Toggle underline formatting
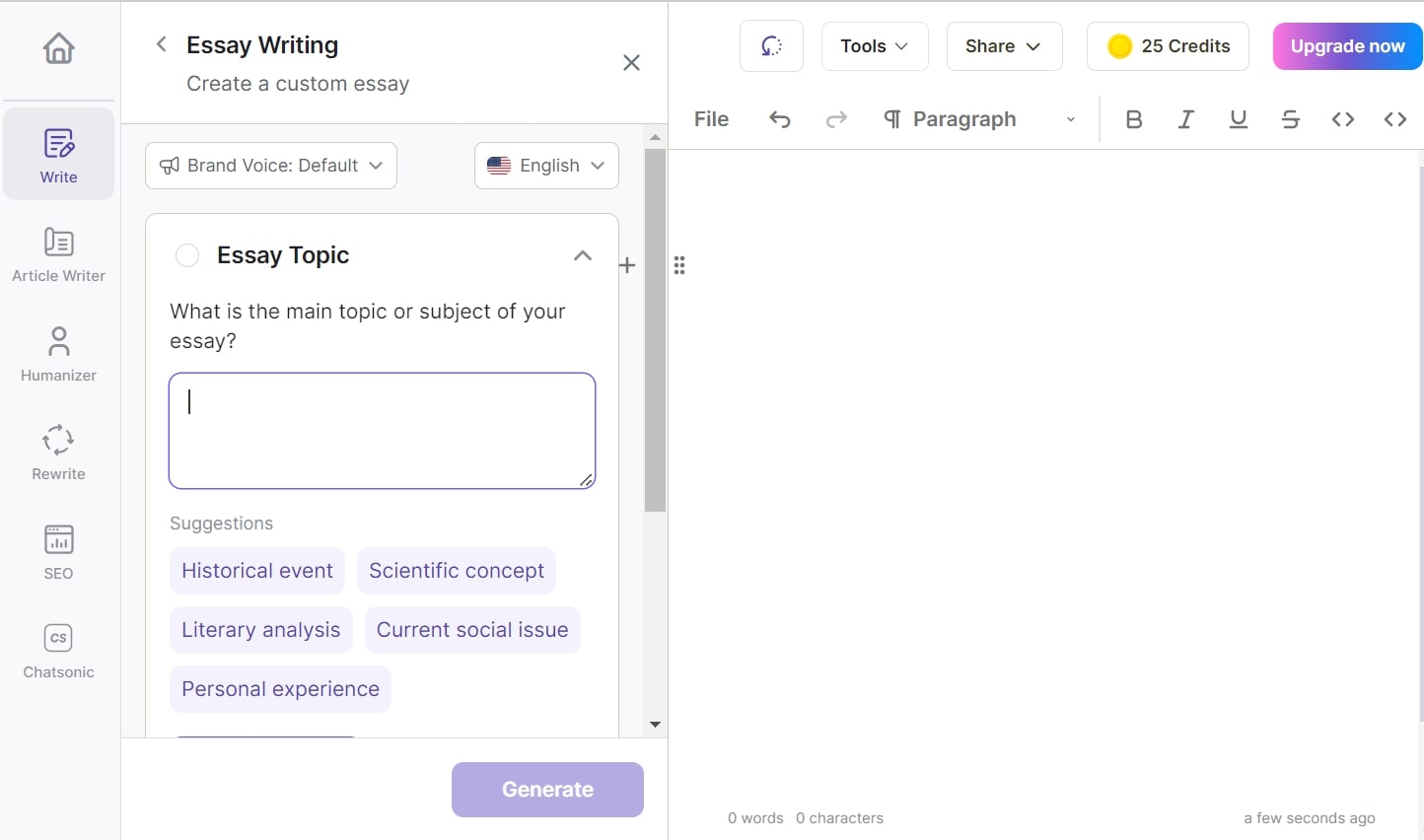The width and height of the screenshot is (1424, 840). (x=1239, y=119)
